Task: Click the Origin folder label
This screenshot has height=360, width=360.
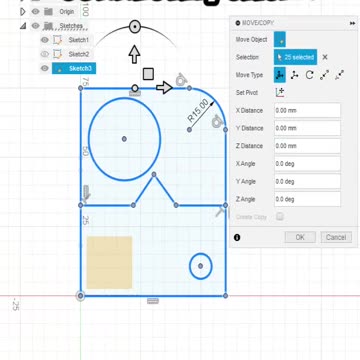Action: point(67,12)
